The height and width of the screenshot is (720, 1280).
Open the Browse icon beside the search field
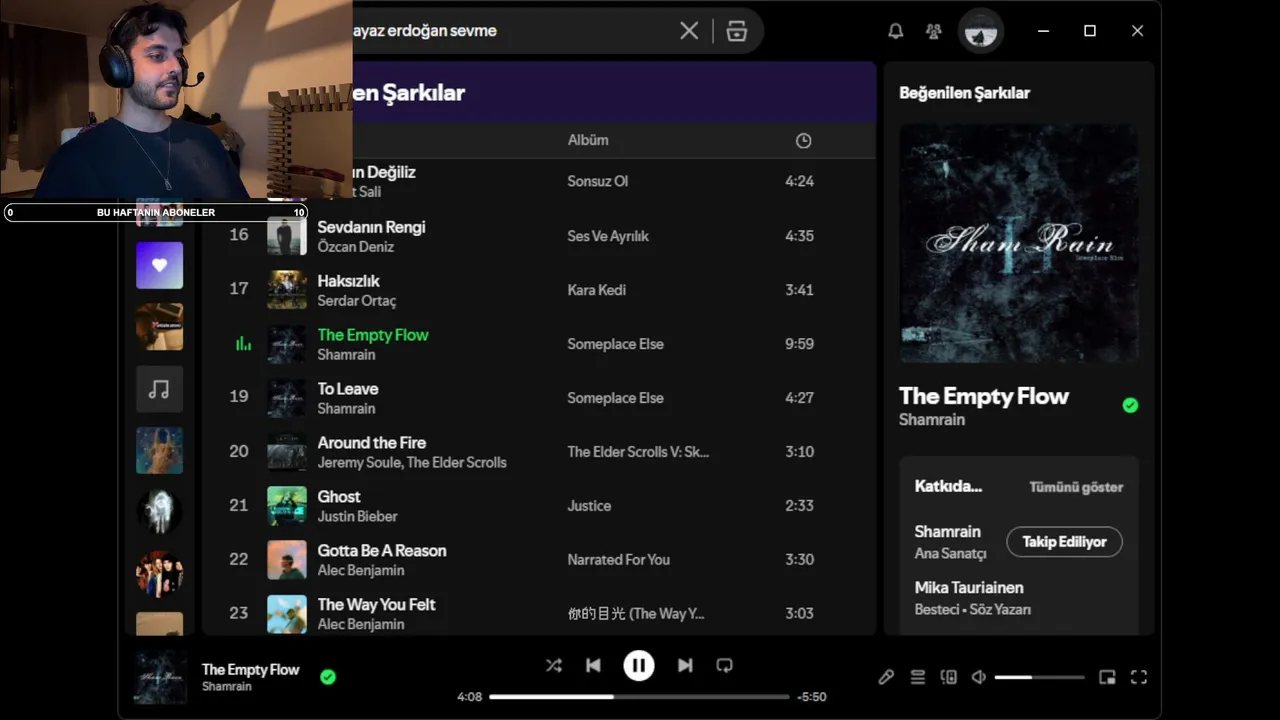point(737,31)
